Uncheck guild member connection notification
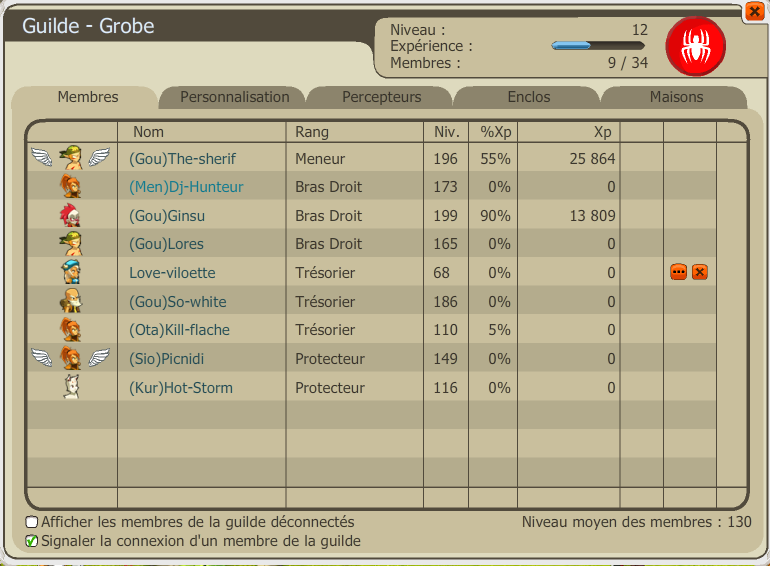 [x=32, y=541]
